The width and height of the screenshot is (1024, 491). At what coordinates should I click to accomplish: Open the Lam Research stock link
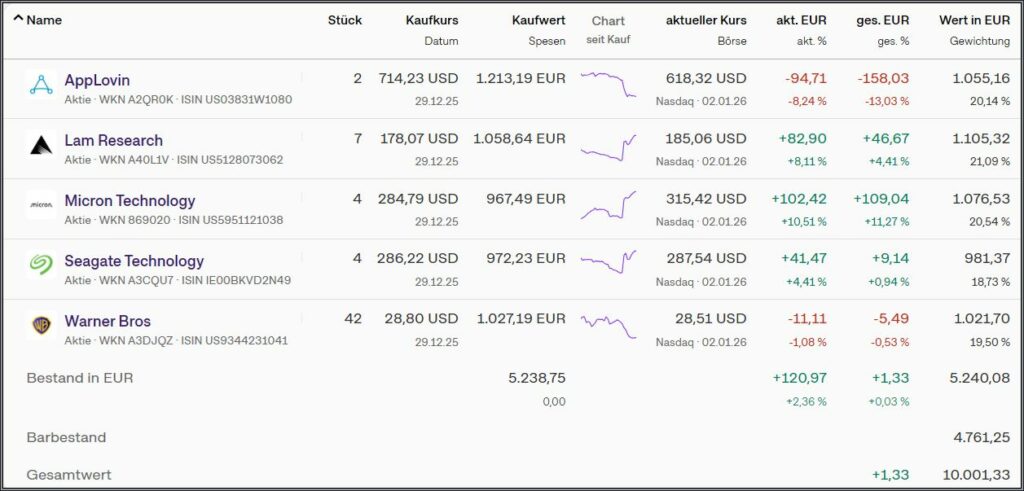pyautogui.click(x=113, y=140)
